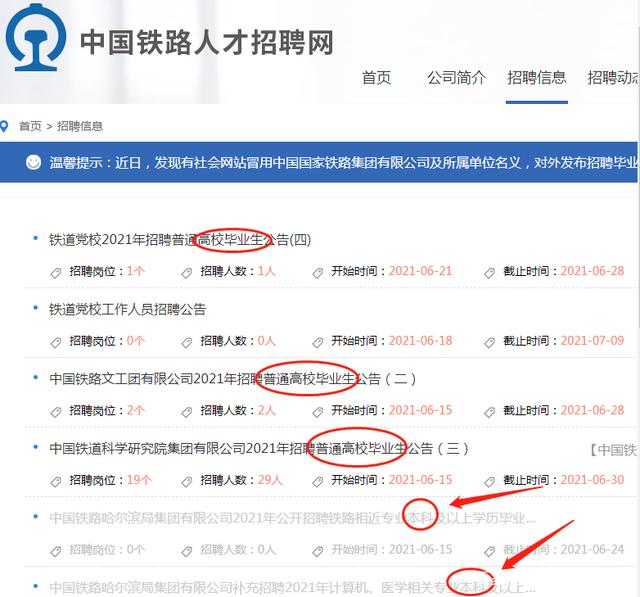Open 中国铁道科学研究院集团 recruitment announcement (三)
The height and width of the screenshot is (597, 640).
click(x=258, y=449)
